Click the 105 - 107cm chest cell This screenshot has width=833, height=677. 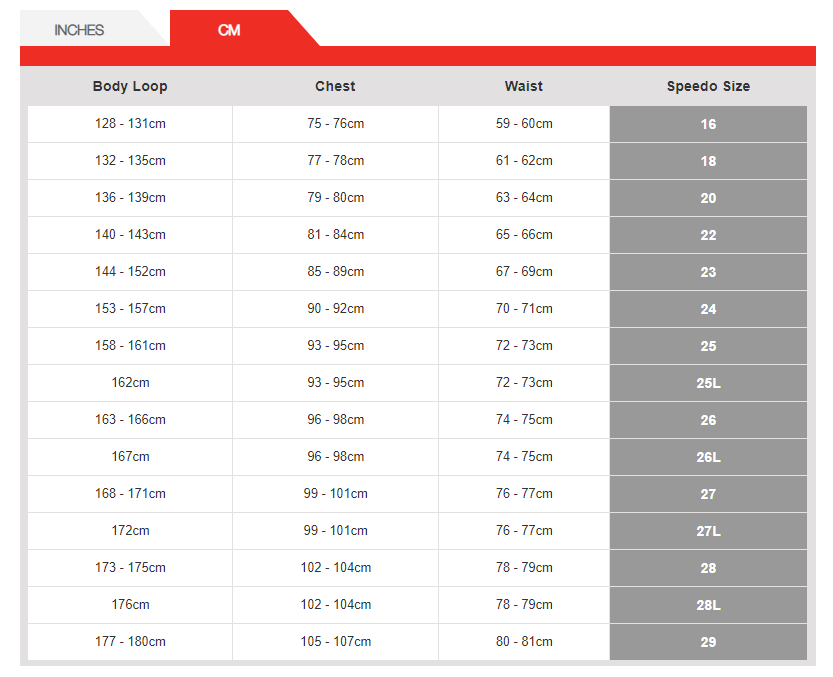coord(335,642)
